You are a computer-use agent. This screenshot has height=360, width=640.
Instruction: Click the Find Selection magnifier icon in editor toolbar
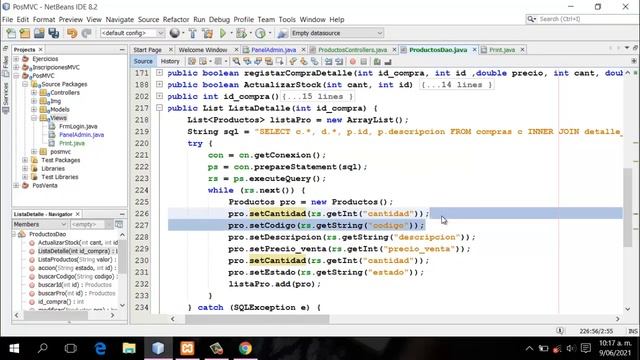[x=236, y=61]
